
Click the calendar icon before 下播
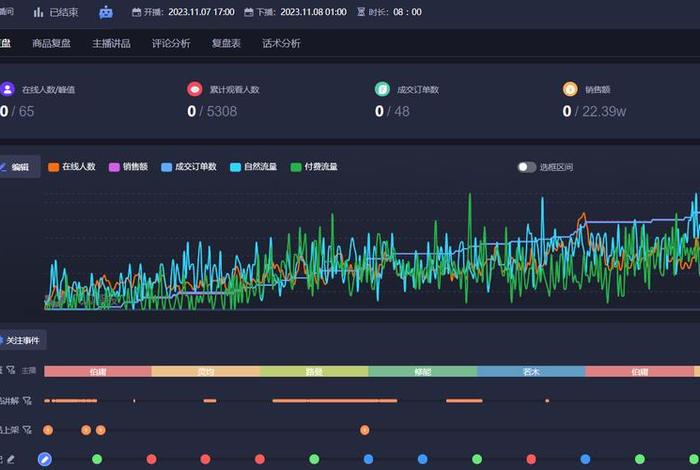(x=249, y=12)
